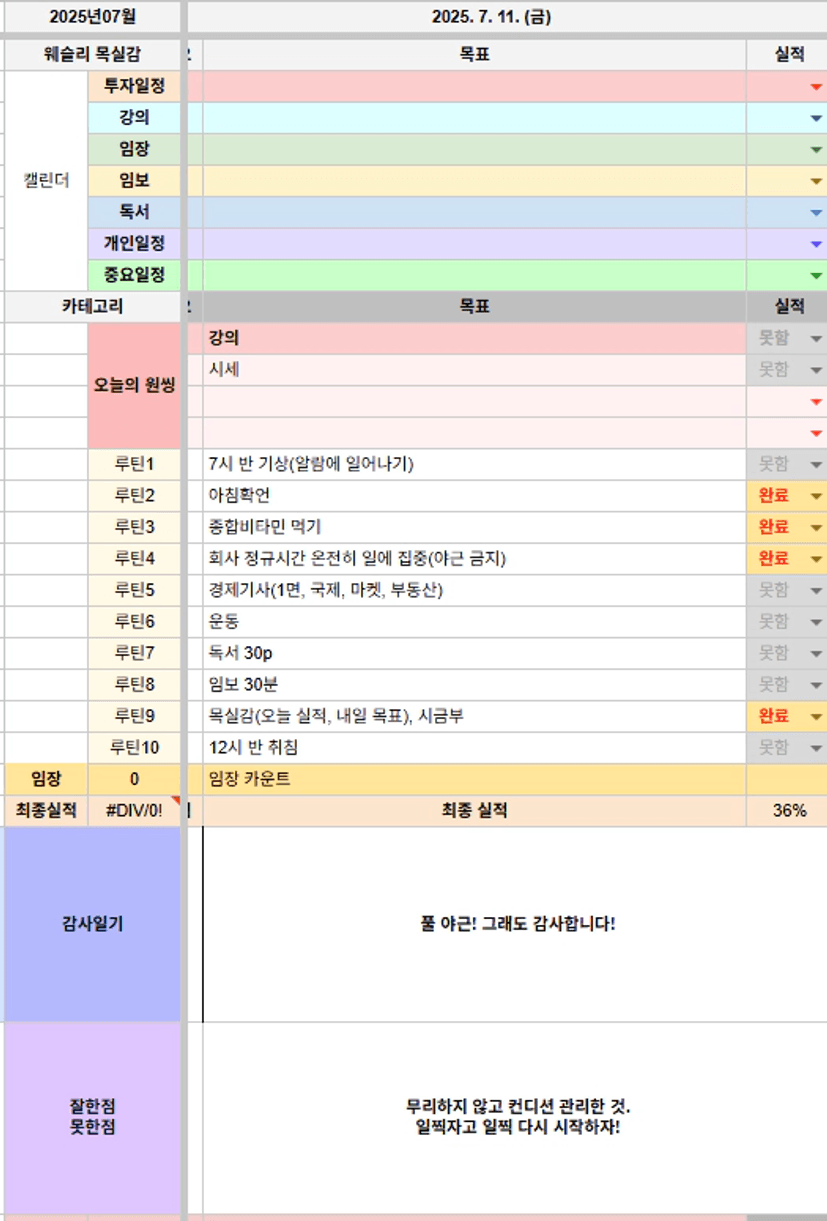The height and width of the screenshot is (1221, 827).
Task: Select the 풀 야근 gratitude entry cell
Action: 515,924
